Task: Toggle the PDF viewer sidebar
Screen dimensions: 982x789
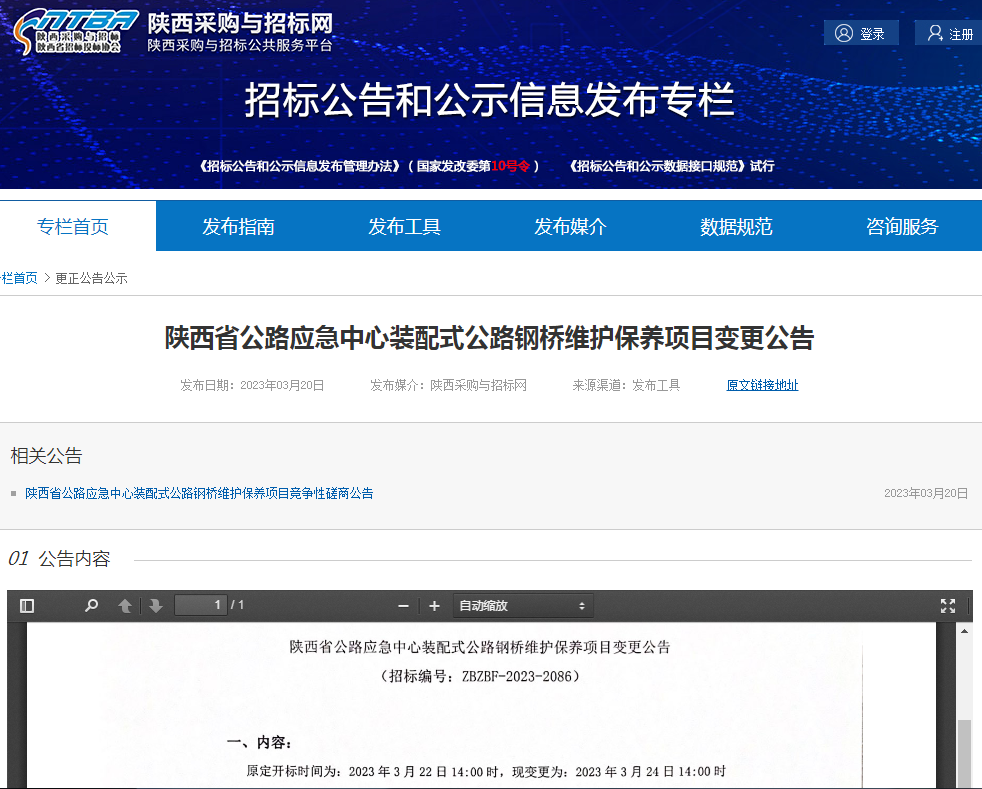Action: (x=27, y=606)
